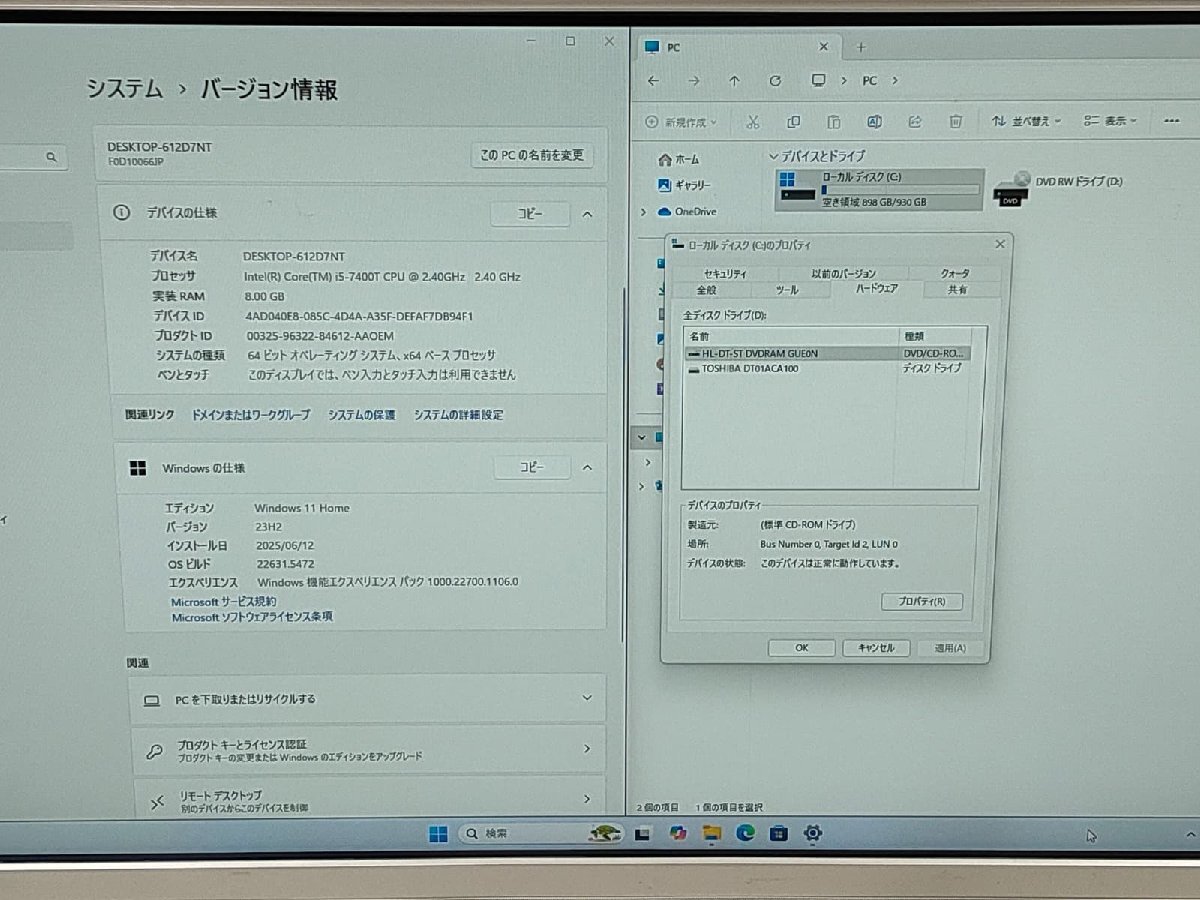Click the chevron after PC in address bar
The image size is (1200, 900).
tap(894, 81)
